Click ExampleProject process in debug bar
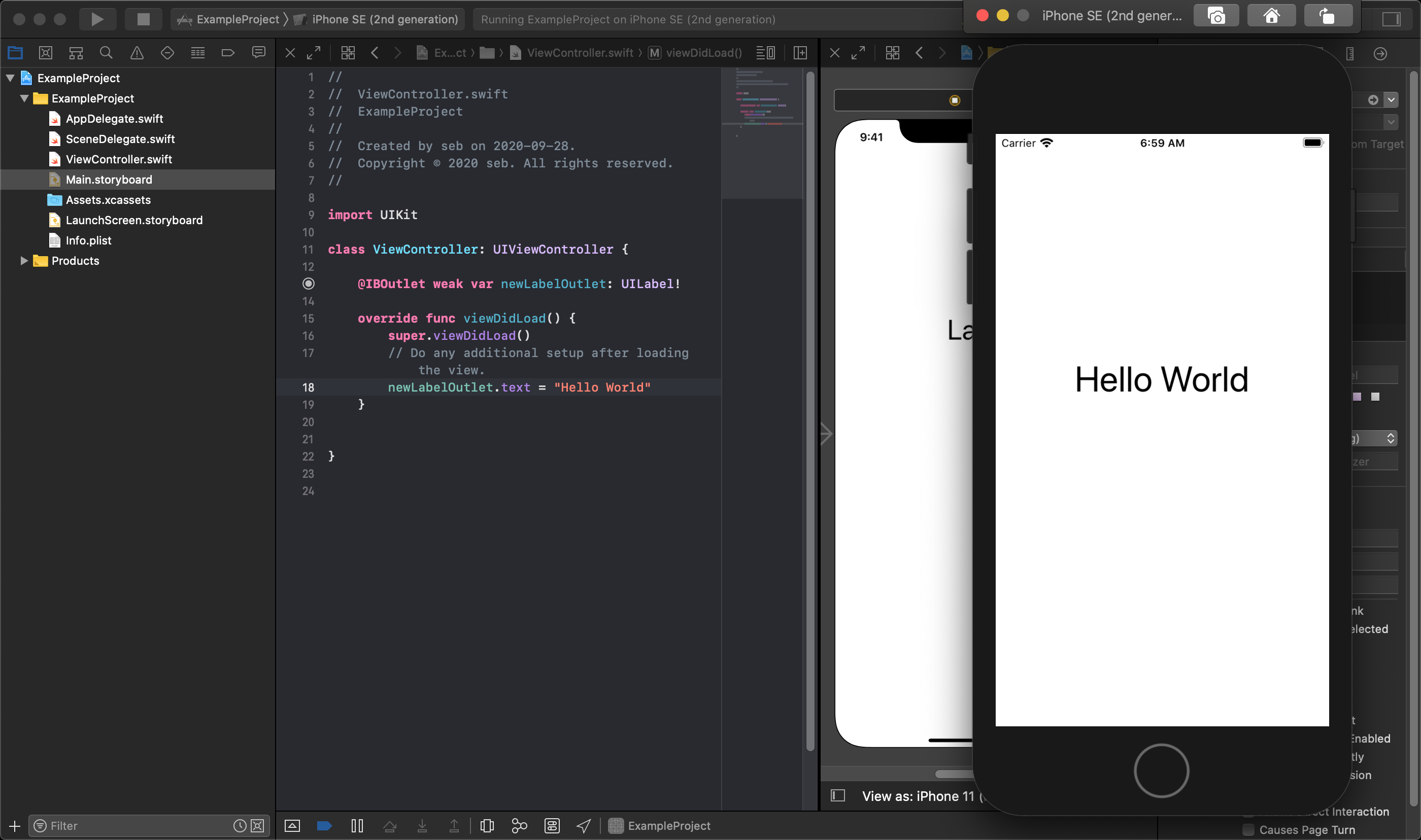The image size is (1421, 840). [660, 825]
